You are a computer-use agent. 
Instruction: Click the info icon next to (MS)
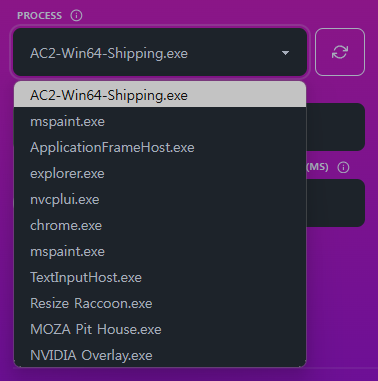(x=343, y=167)
